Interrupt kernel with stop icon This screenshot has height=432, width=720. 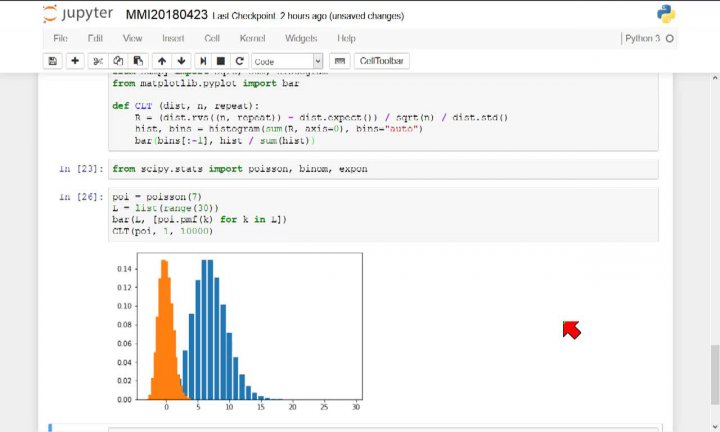(x=221, y=61)
